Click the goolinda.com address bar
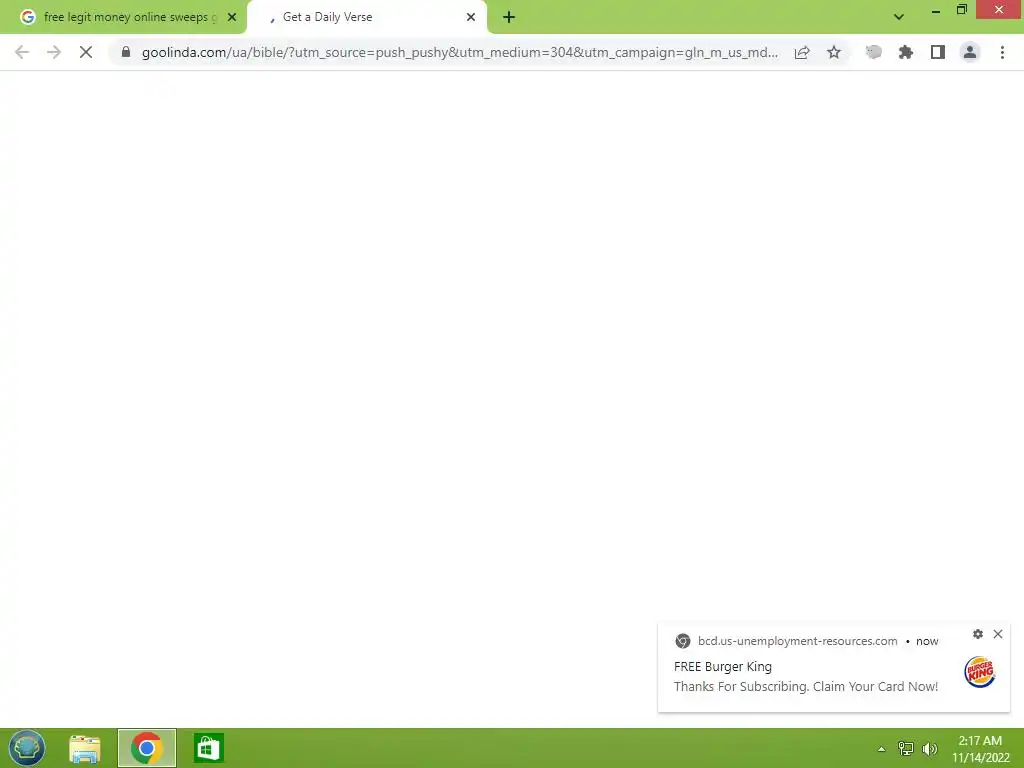 (x=459, y=52)
